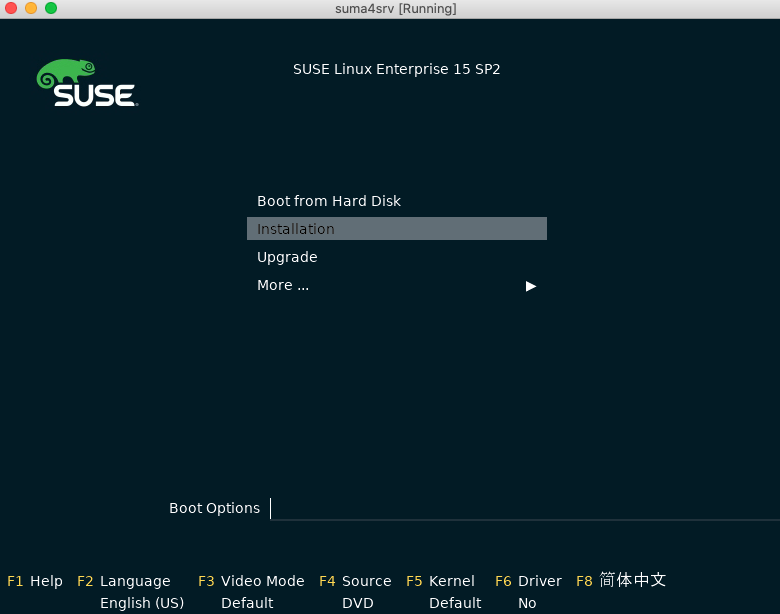
Task: Open the F5 Kernel options
Action: pyautogui.click(x=440, y=581)
